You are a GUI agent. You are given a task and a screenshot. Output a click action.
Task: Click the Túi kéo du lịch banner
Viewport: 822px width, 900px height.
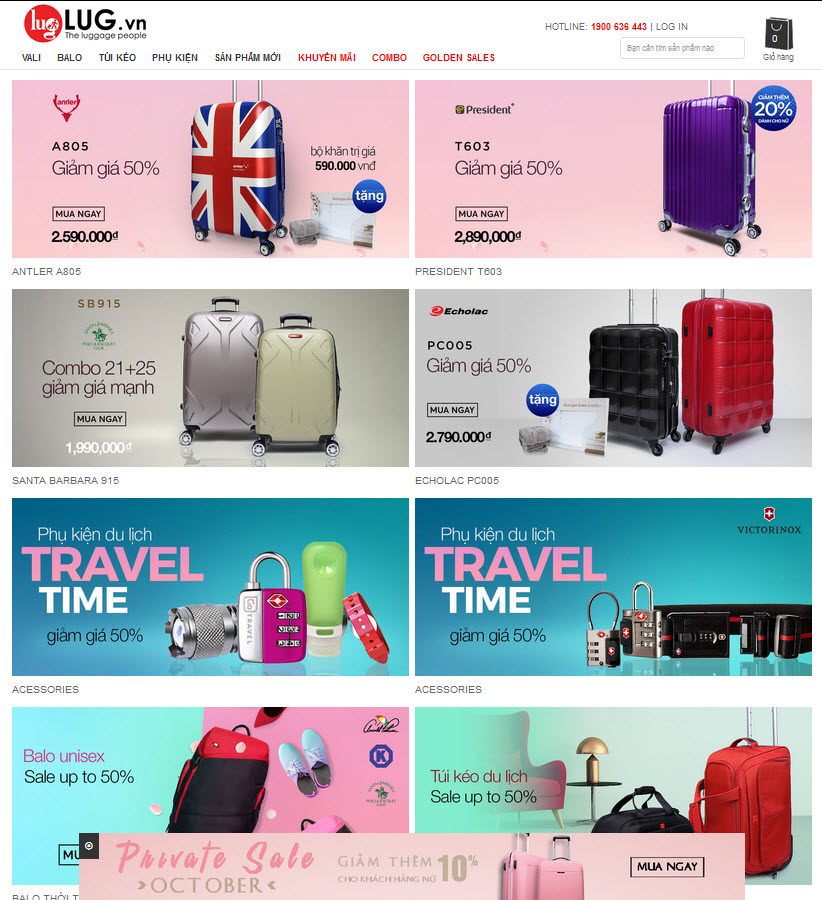click(x=613, y=770)
